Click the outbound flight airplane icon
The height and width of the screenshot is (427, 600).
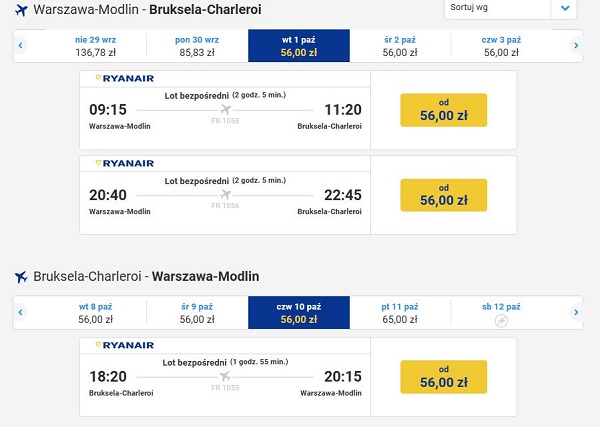point(21,10)
